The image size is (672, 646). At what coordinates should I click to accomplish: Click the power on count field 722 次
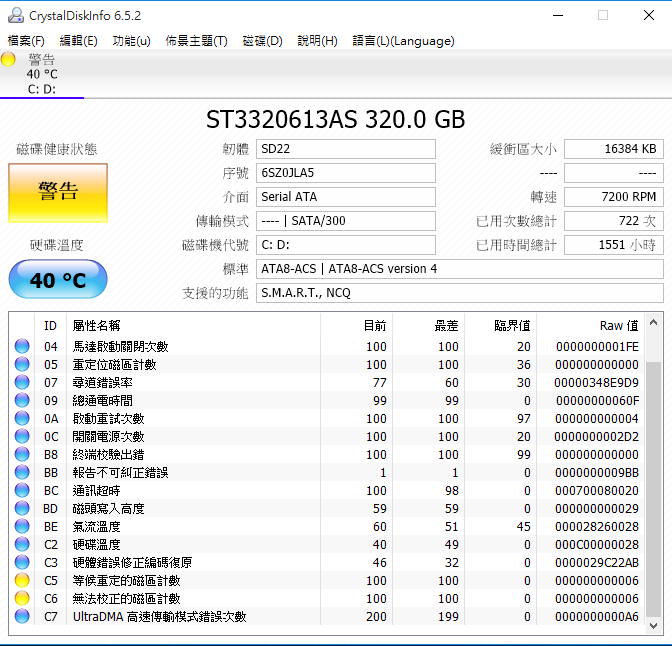pyautogui.click(x=614, y=221)
